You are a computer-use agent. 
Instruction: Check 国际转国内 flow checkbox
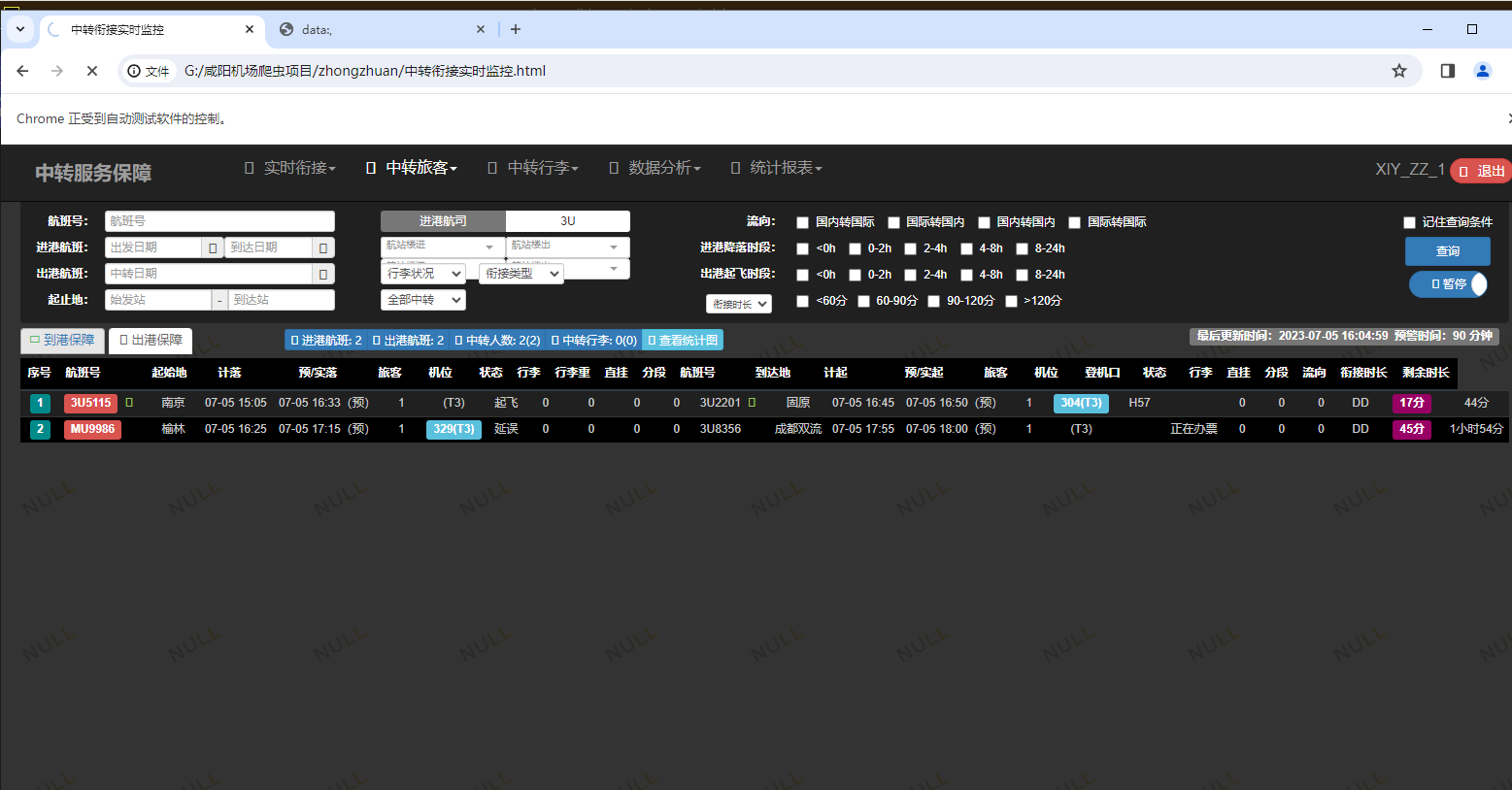coord(893,222)
